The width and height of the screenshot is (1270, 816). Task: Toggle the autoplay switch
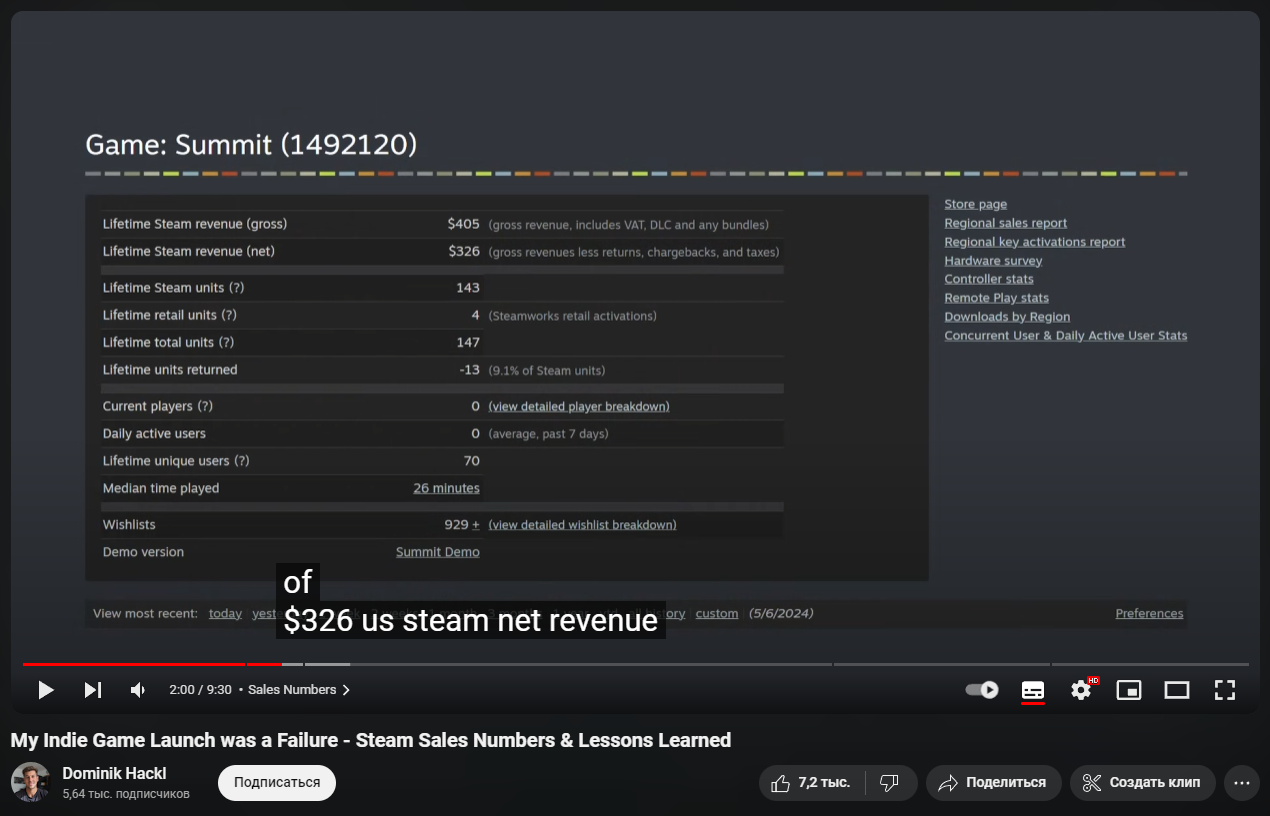(x=982, y=690)
